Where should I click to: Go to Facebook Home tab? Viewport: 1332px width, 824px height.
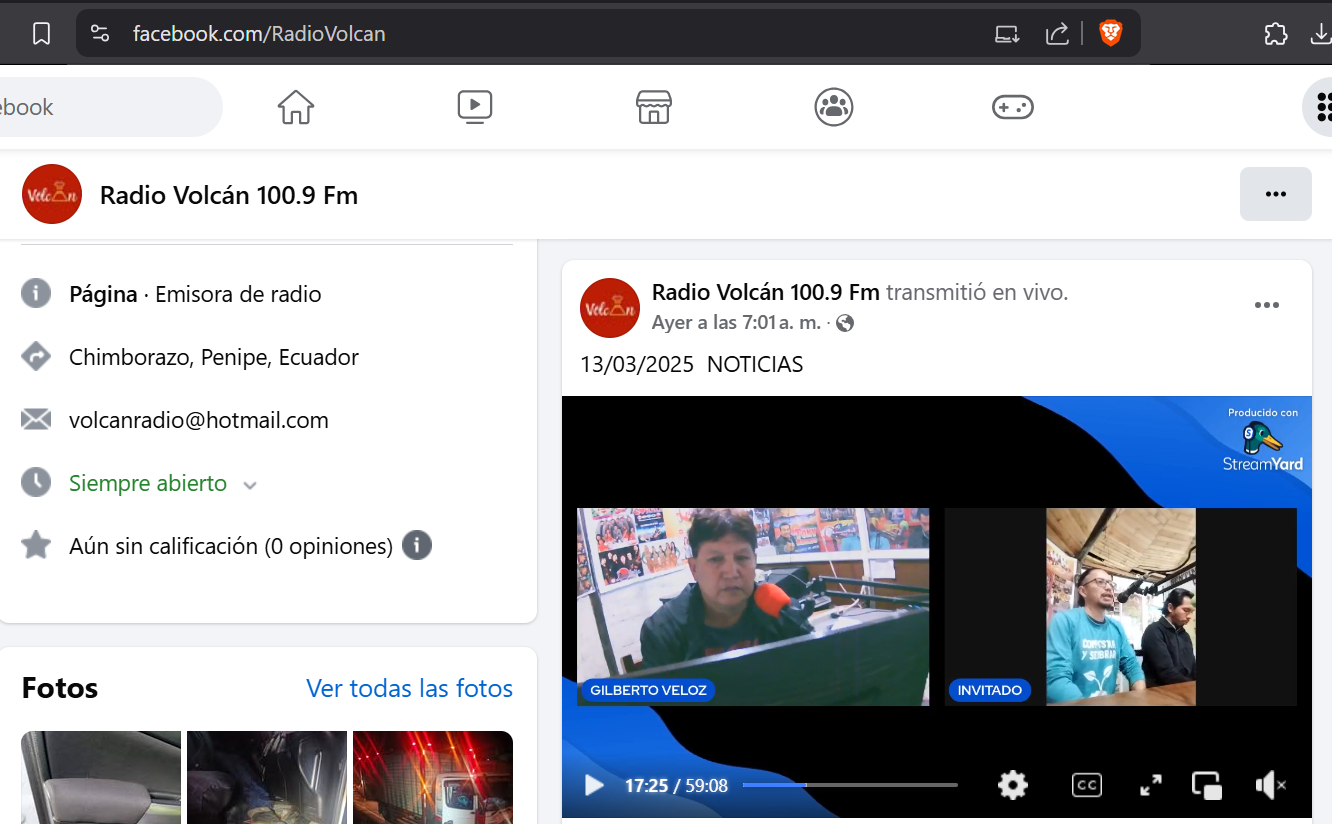click(296, 107)
